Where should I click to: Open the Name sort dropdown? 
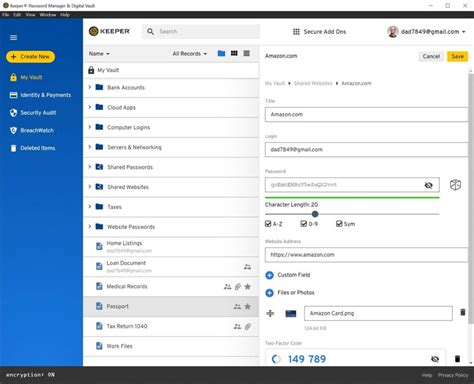click(x=99, y=54)
